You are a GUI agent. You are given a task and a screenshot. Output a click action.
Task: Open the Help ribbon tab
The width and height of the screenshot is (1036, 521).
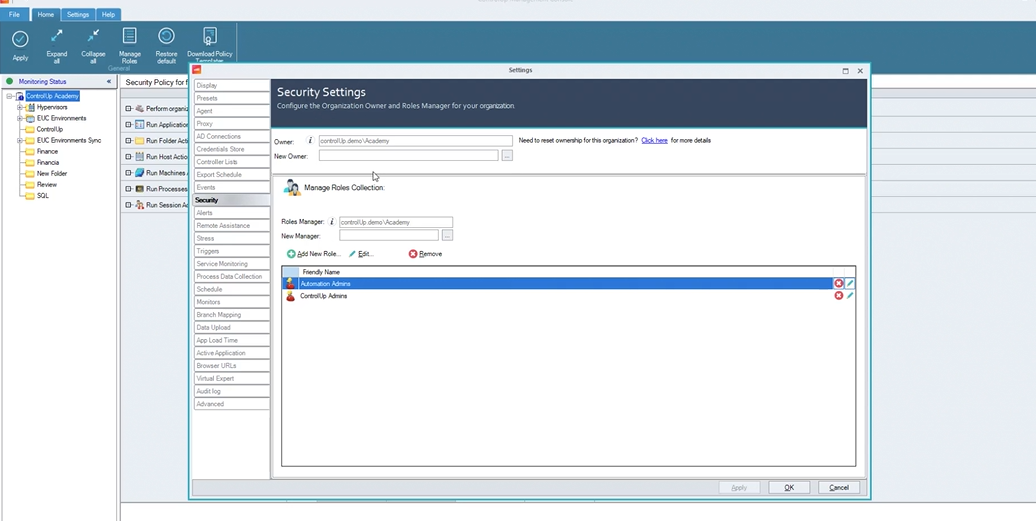pyautogui.click(x=108, y=15)
